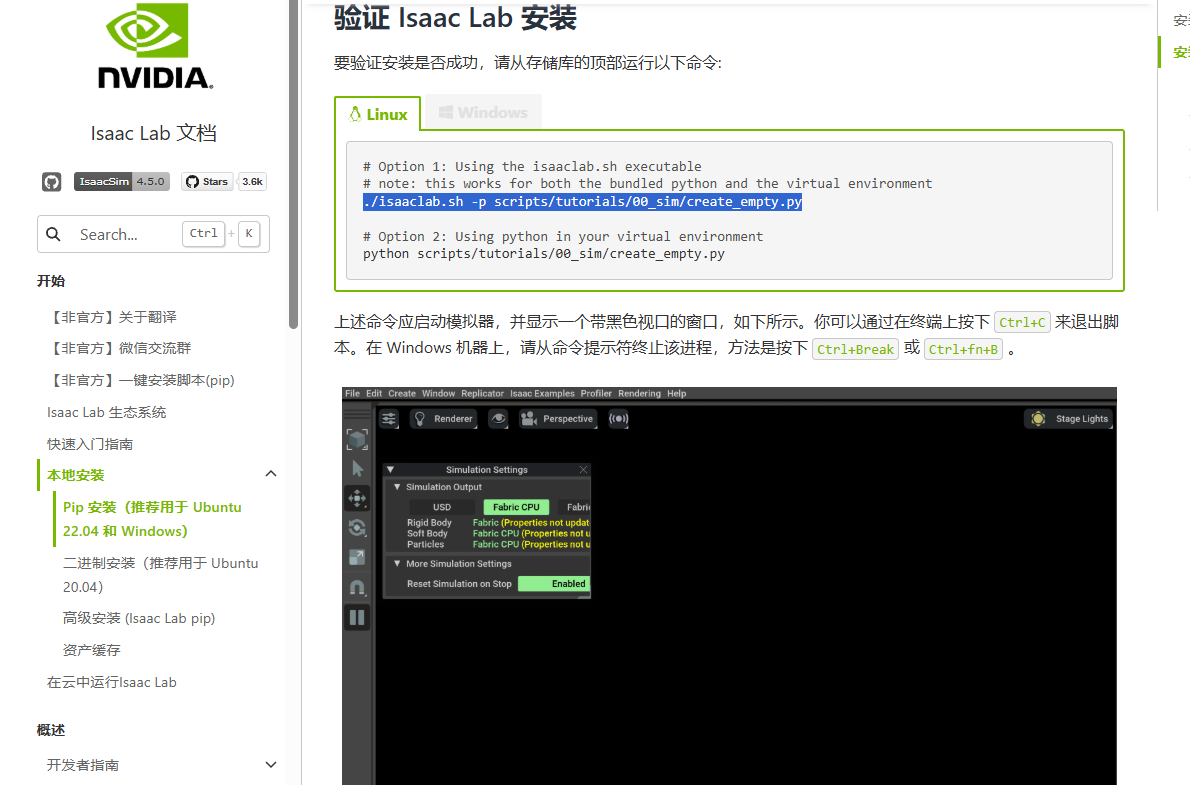Open 高级安装 (Isaac Lab pip) page
This screenshot has height=785, width=1190.
click(139, 618)
